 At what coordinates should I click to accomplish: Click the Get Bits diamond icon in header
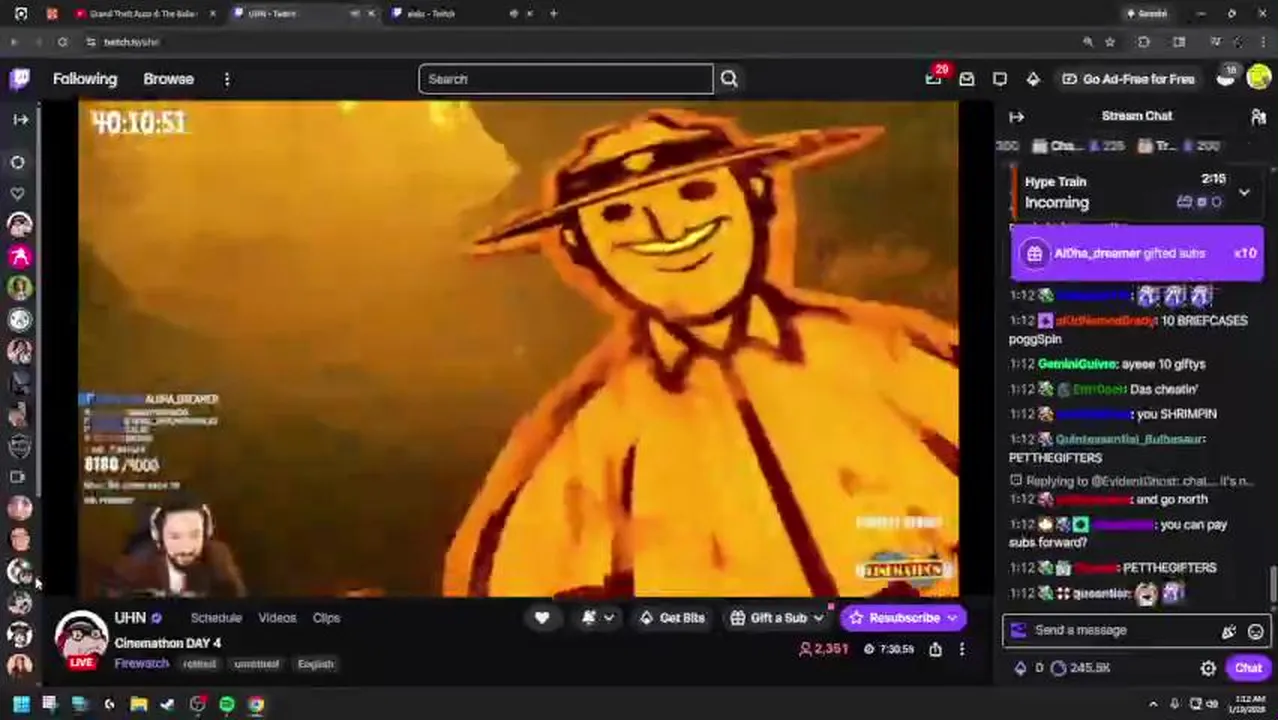point(1033,79)
